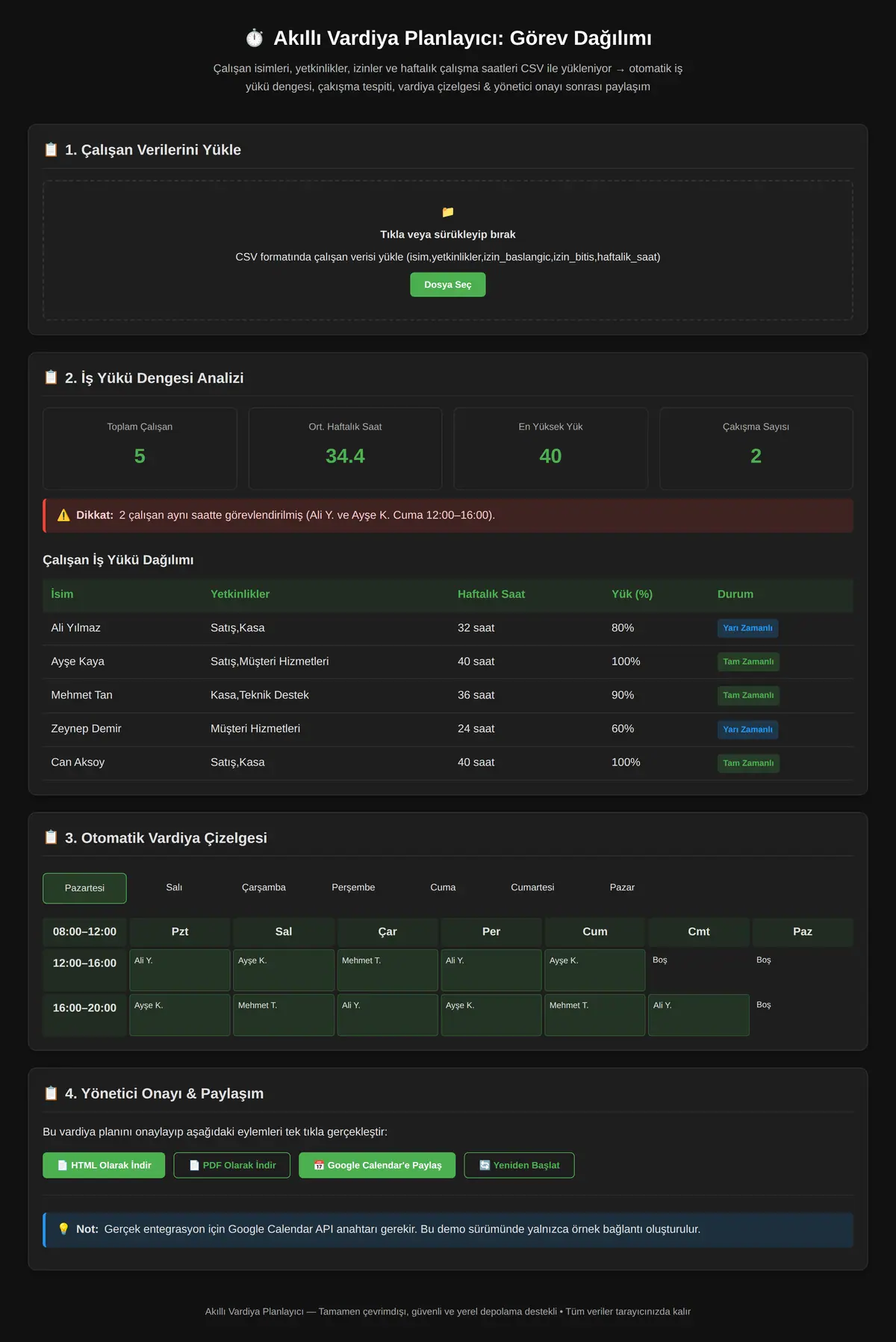
Task: Select Mehmet T. shift under Çar at 12:00–16:00
Action: pos(388,970)
